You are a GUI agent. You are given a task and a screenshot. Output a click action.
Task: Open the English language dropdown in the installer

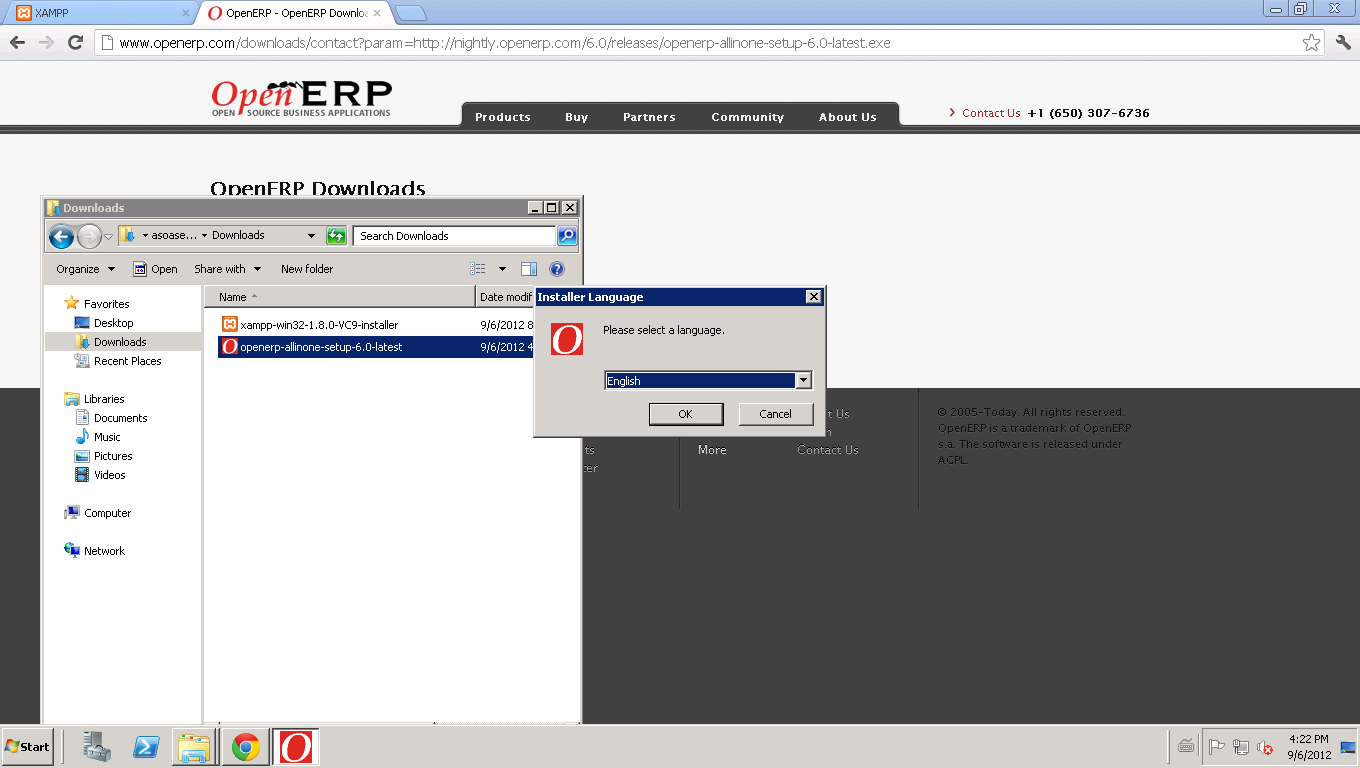click(803, 380)
